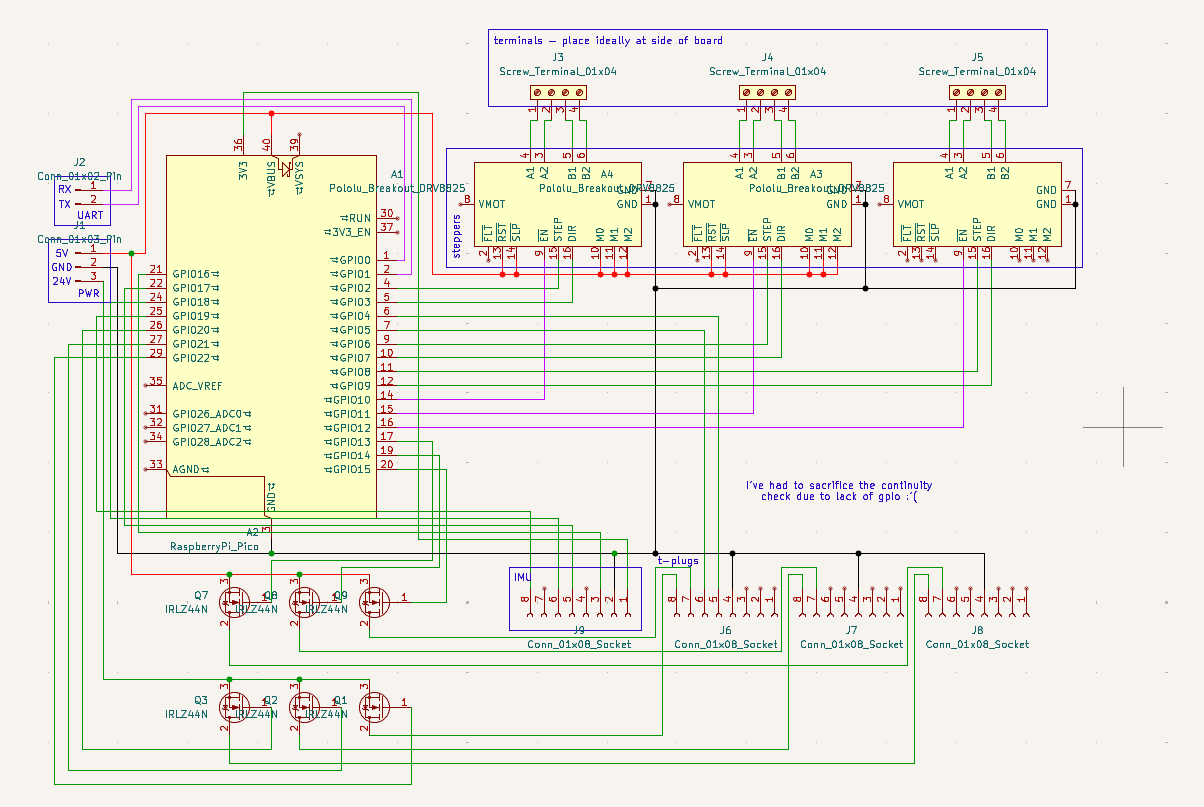Click the 'J7' reference label
This screenshot has height=807, width=1204.
[852, 630]
